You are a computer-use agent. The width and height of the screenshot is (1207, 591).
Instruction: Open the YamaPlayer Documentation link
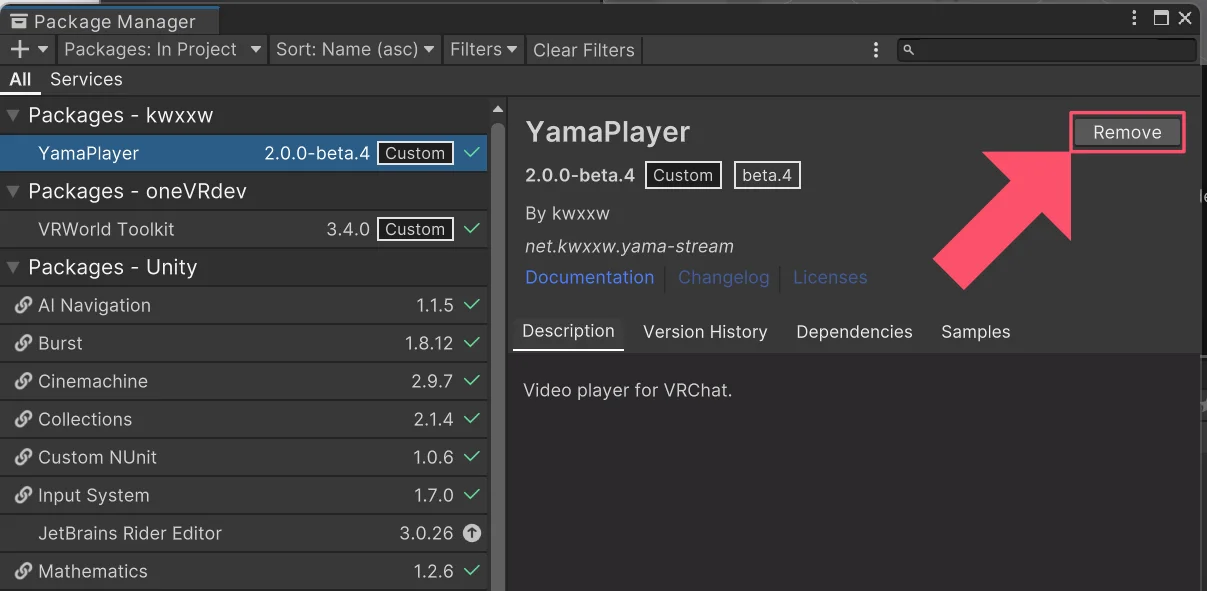pyautogui.click(x=589, y=277)
